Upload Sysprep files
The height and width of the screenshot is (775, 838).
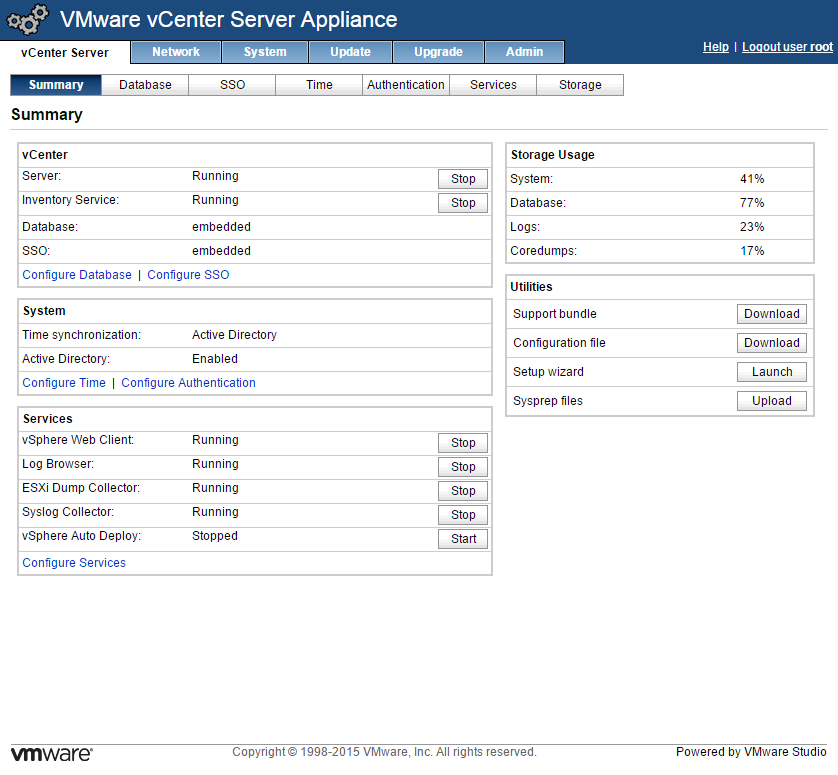(x=772, y=401)
